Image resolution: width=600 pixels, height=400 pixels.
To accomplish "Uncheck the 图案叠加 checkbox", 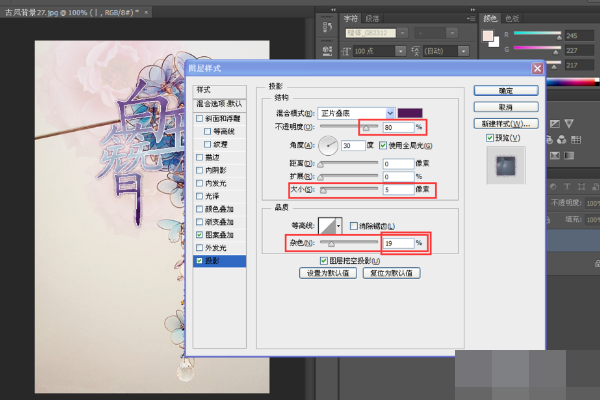I will (199, 235).
